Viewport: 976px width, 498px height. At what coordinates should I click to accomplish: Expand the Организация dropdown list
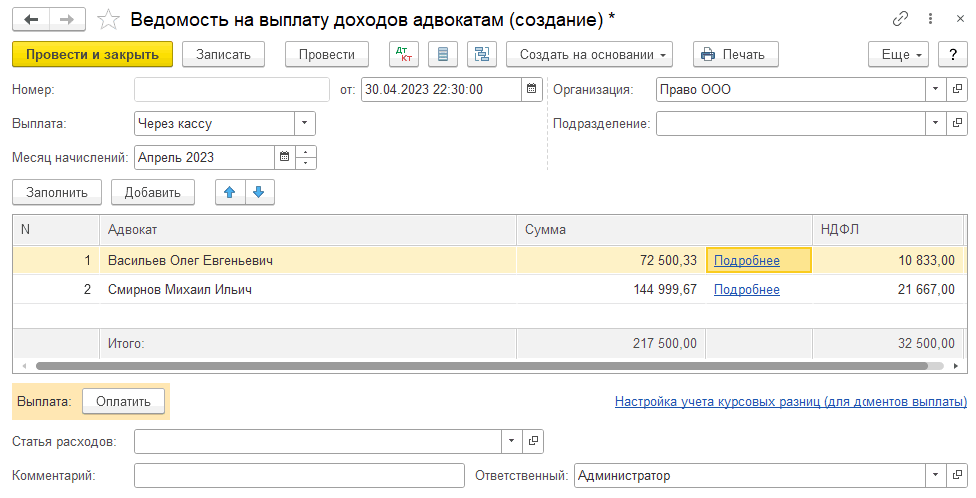935,89
